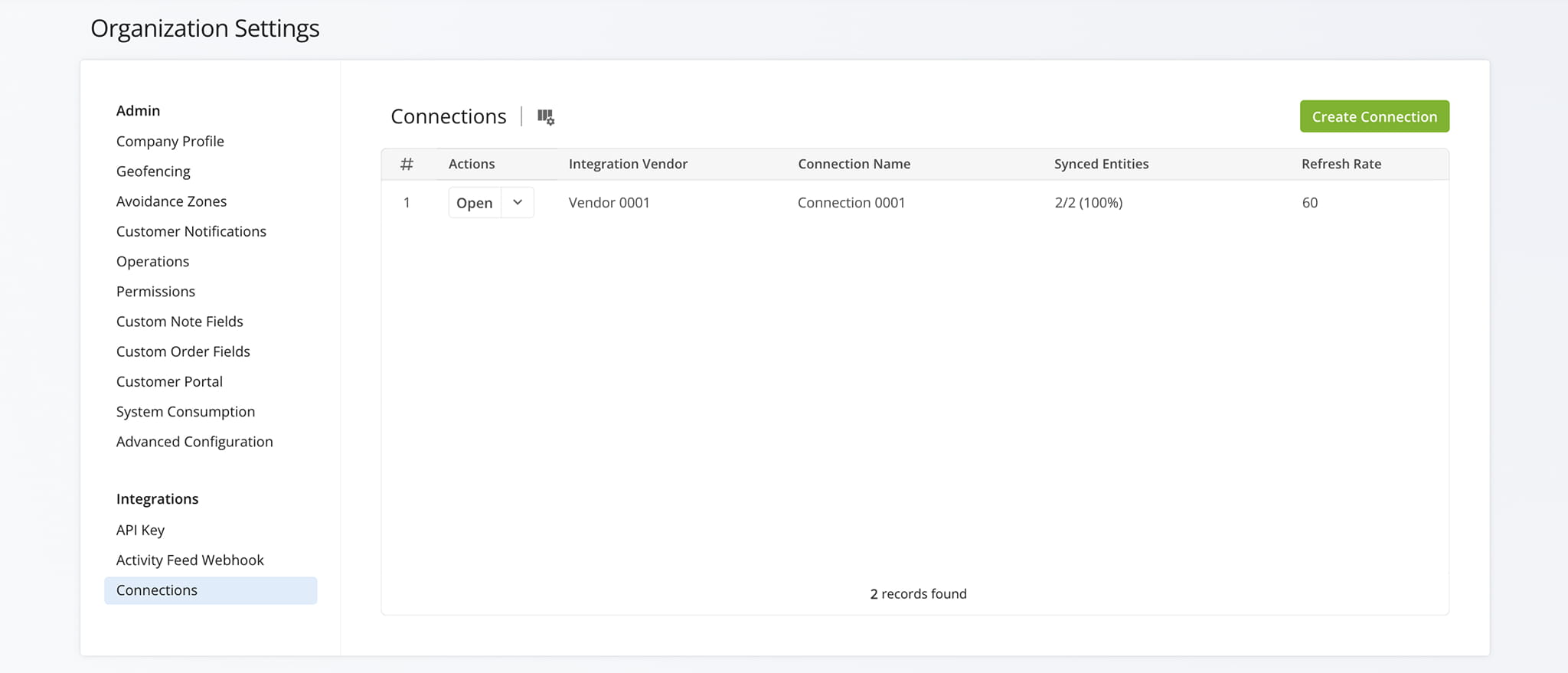
Task: Select Activity Feed Webhook
Action: 190,560
